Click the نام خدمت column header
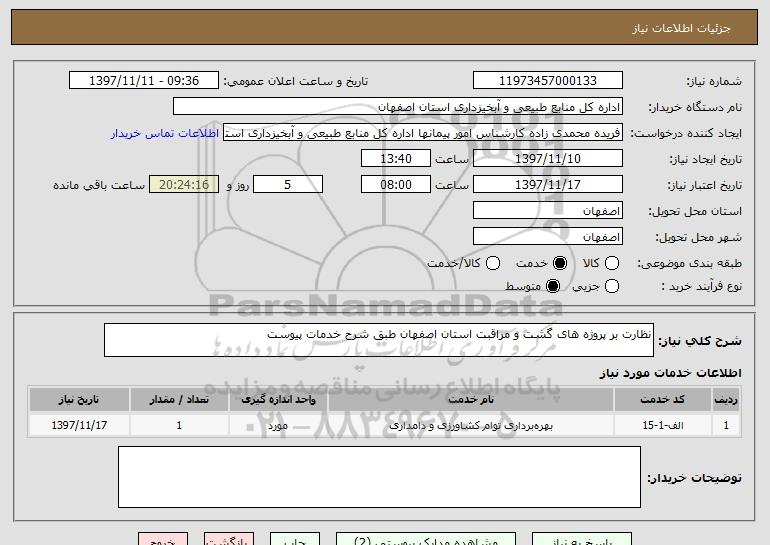The height and width of the screenshot is (545, 770). [470, 400]
